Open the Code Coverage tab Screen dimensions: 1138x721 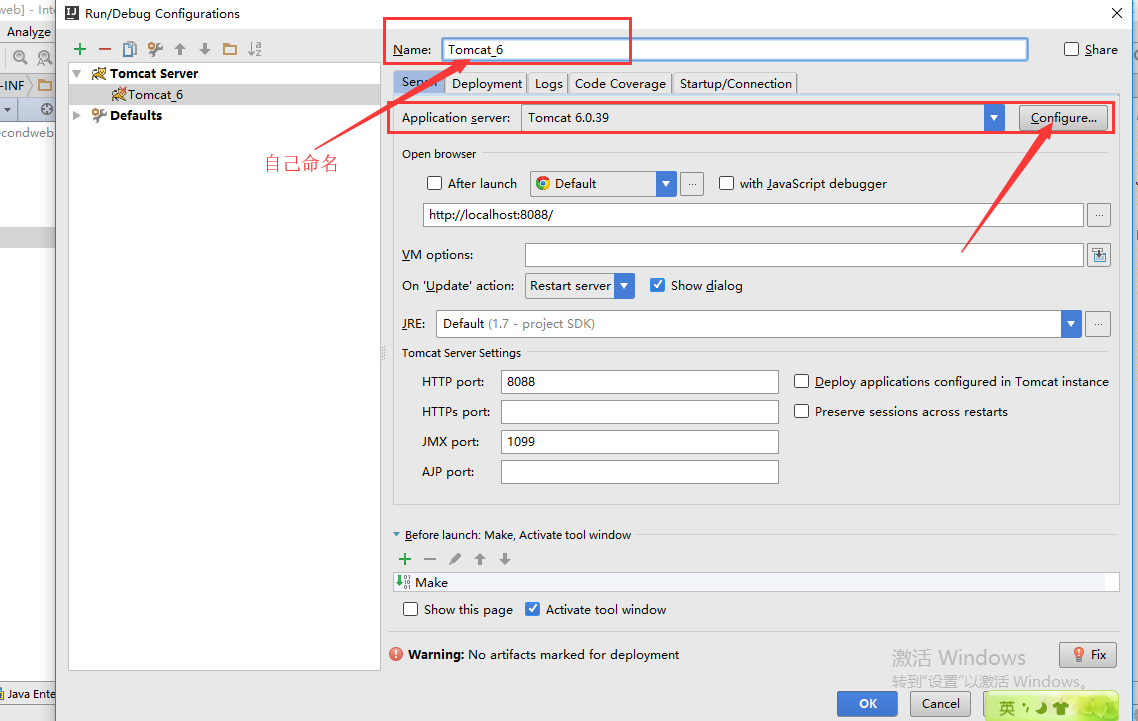coord(620,83)
